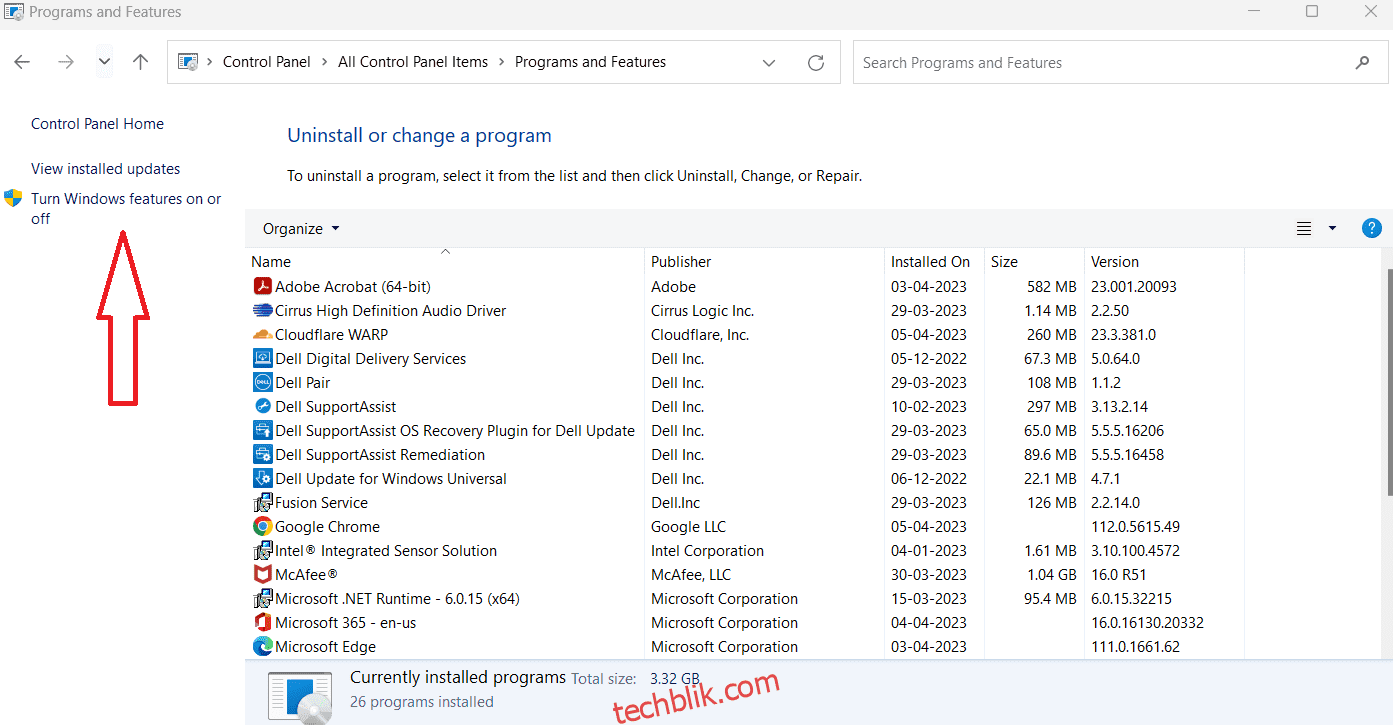Viewport: 1393px width, 725px height.
Task: Click the Control Panel icon in address bar
Action: (187, 62)
